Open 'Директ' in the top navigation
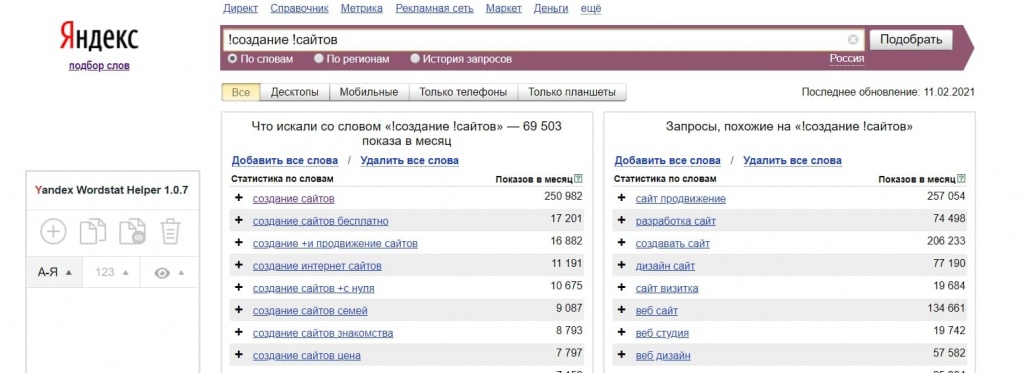 pos(240,8)
